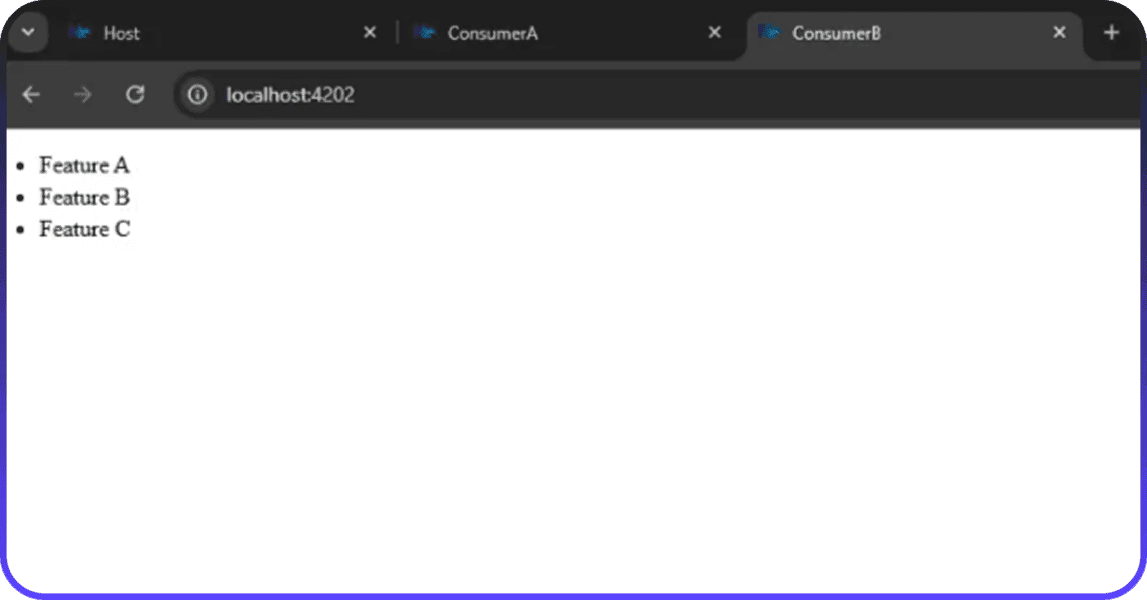The height and width of the screenshot is (600, 1147).
Task: Reload the localhost:4202 page
Action: pos(135,95)
